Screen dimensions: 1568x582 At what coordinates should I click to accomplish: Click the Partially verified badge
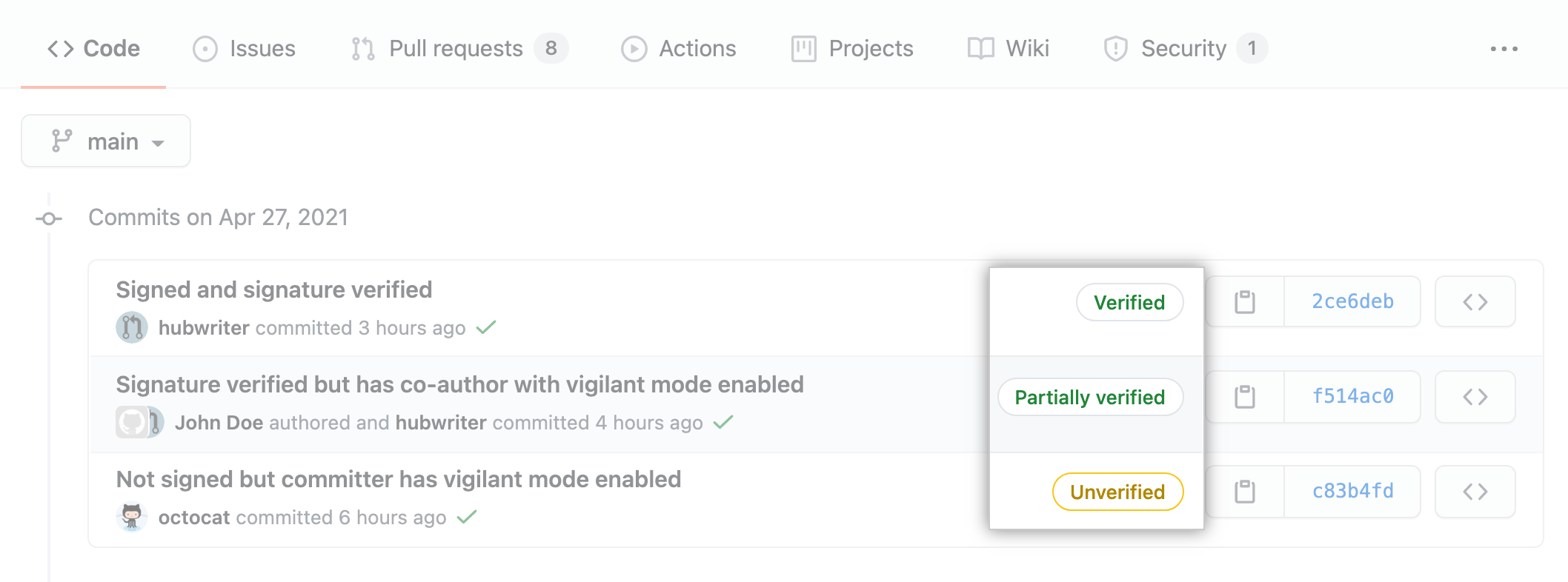[x=1090, y=397]
